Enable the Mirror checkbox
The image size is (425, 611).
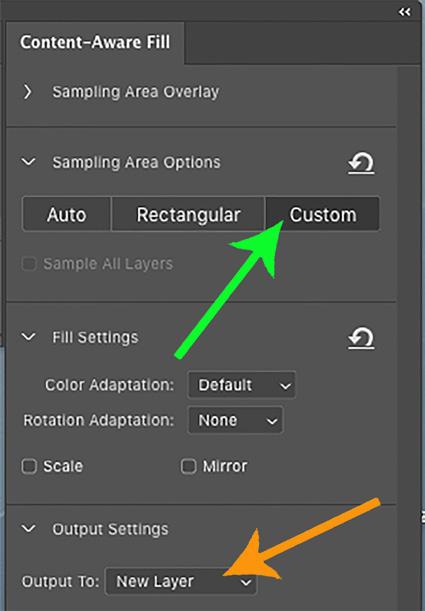tap(188, 466)
